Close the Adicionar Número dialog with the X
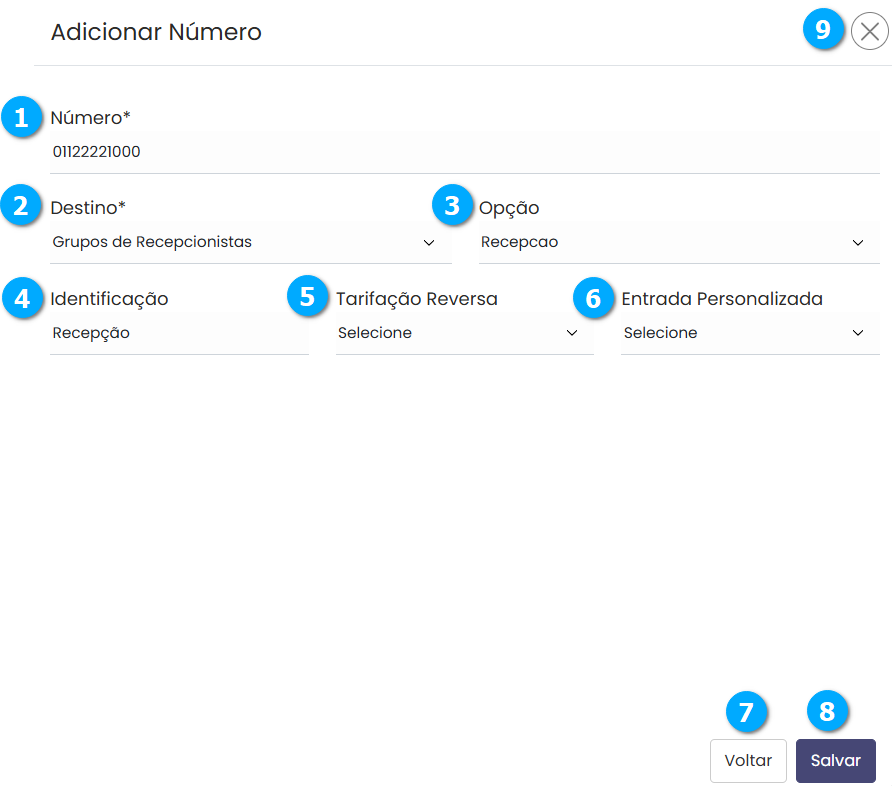Viewport: 892px width, 786px height. pos(869,32)
